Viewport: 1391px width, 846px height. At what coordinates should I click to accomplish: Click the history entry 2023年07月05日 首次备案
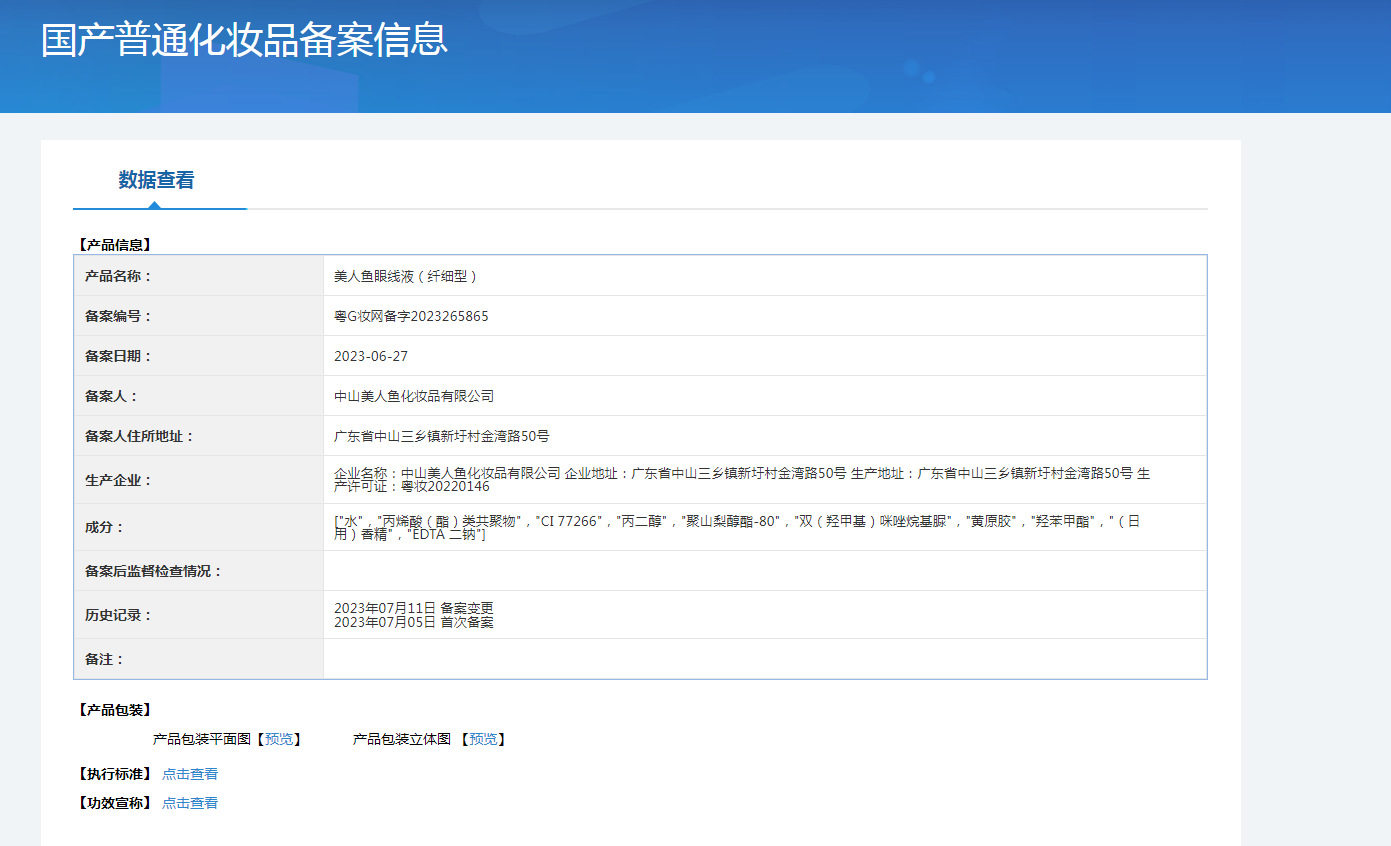(414, 622)
